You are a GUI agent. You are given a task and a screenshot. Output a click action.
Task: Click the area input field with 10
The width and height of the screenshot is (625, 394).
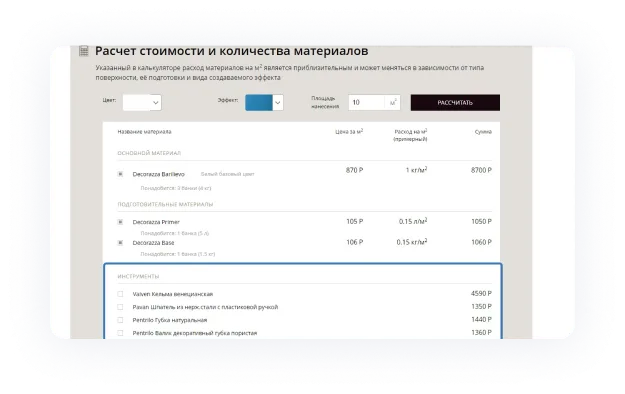coord(366,102)
